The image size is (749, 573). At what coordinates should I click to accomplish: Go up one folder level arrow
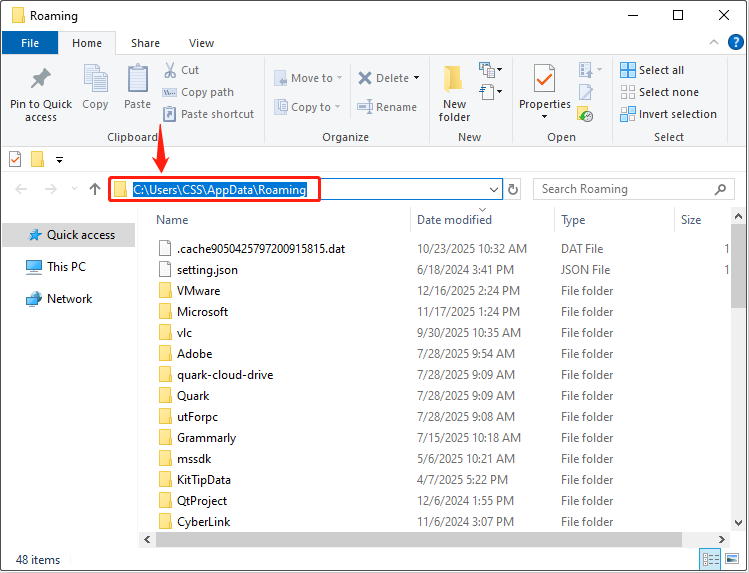95,189
